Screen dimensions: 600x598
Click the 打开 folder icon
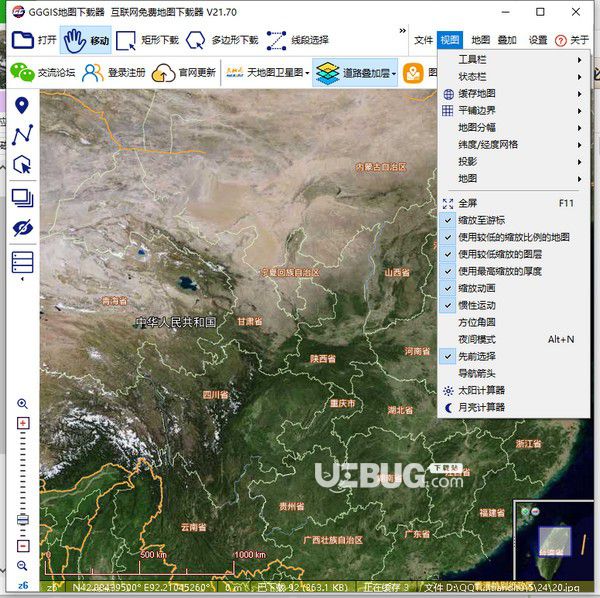pyautogui.click(x=23, y=40)
